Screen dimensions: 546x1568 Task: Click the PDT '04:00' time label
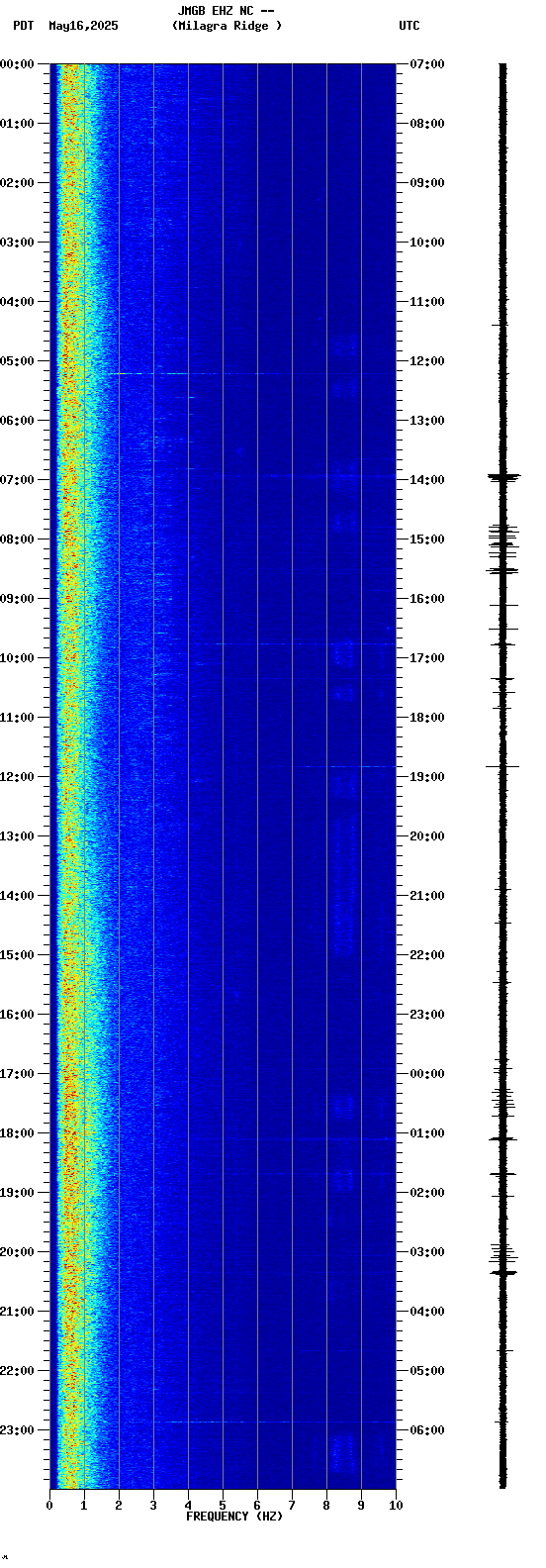coord(18,302)
